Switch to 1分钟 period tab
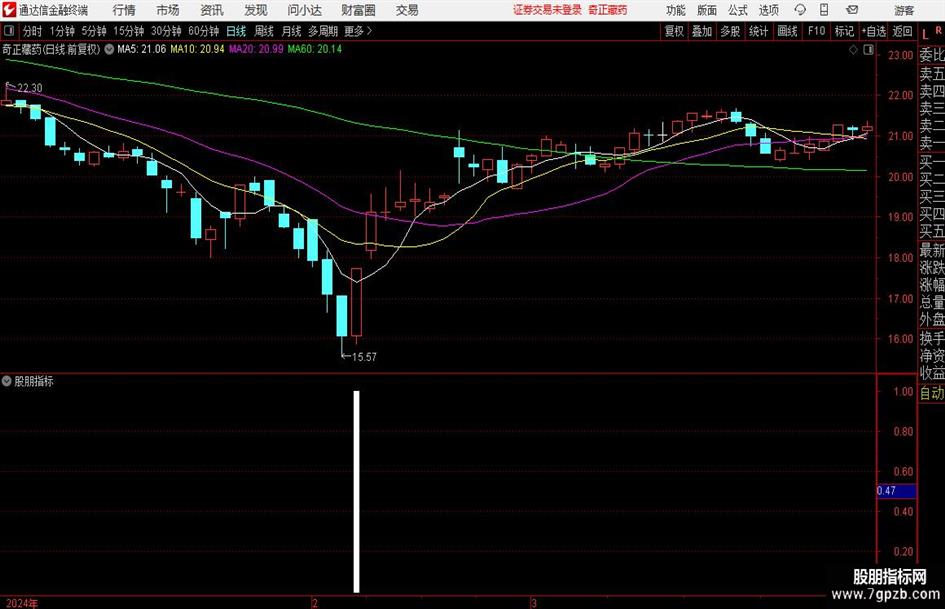The width and height of the screenshot is (945, 609). [61, 31]
